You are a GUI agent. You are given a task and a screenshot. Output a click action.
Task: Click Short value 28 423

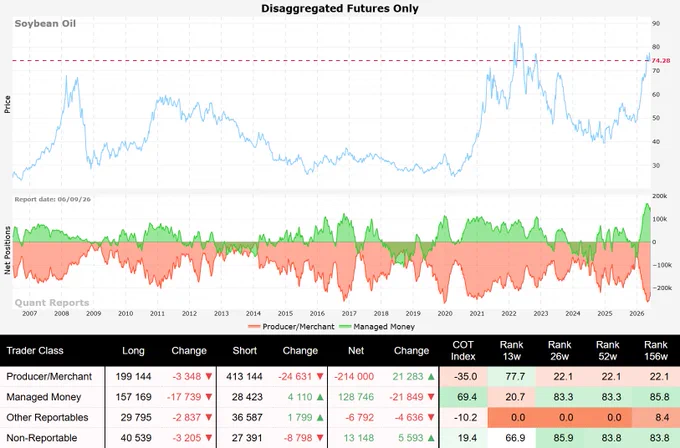pos(247,397)
